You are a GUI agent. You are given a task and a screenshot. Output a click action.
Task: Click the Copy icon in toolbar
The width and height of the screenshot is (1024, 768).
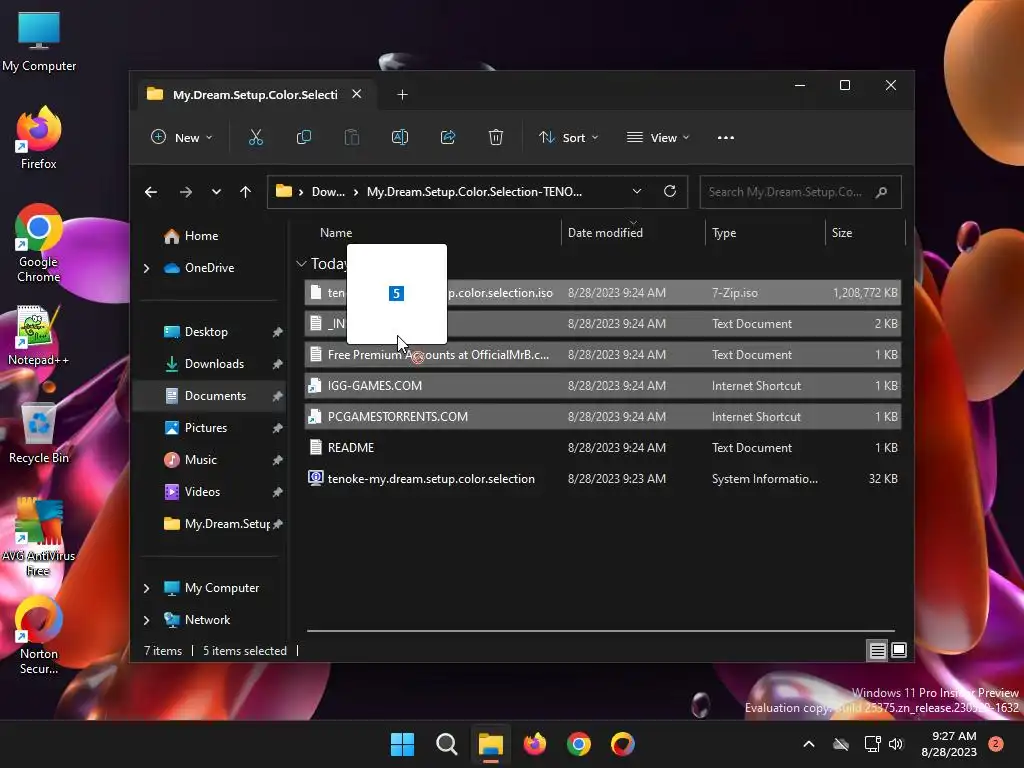pos(304,137)
